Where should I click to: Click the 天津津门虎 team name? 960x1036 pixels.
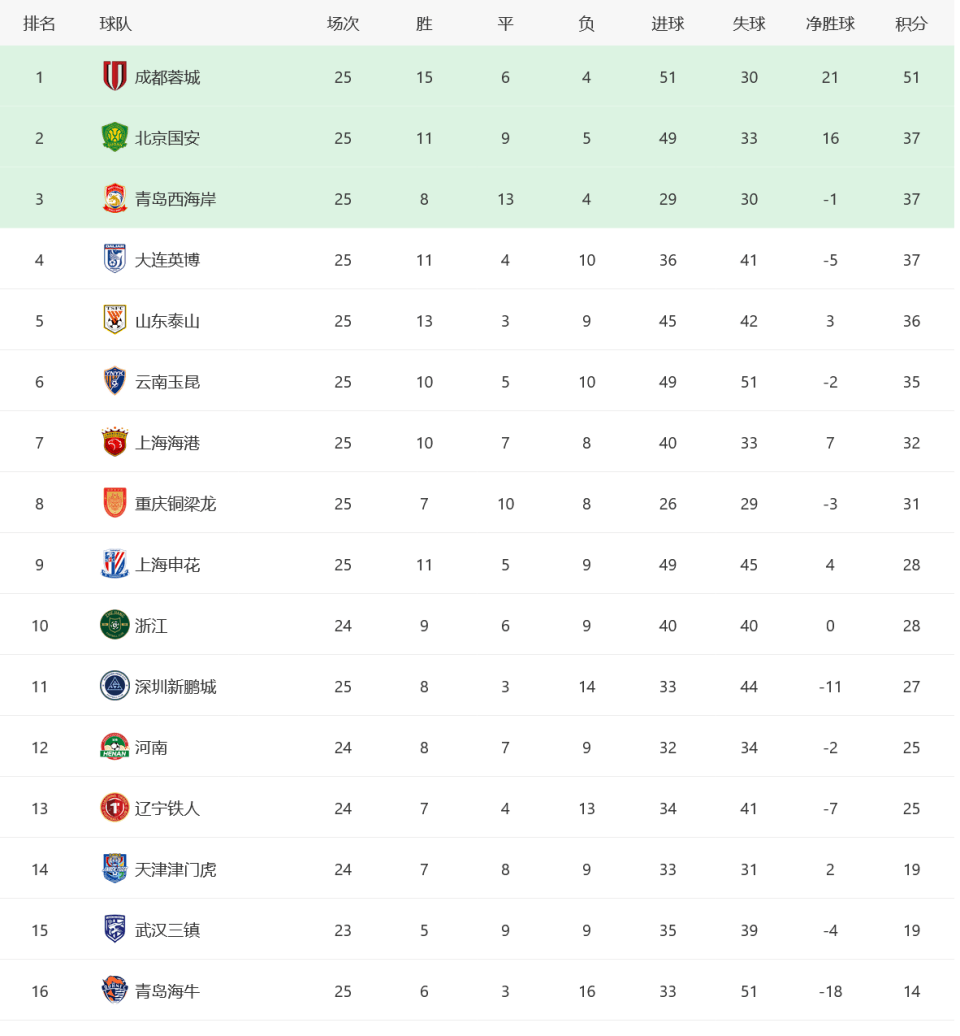click(175, 870)
